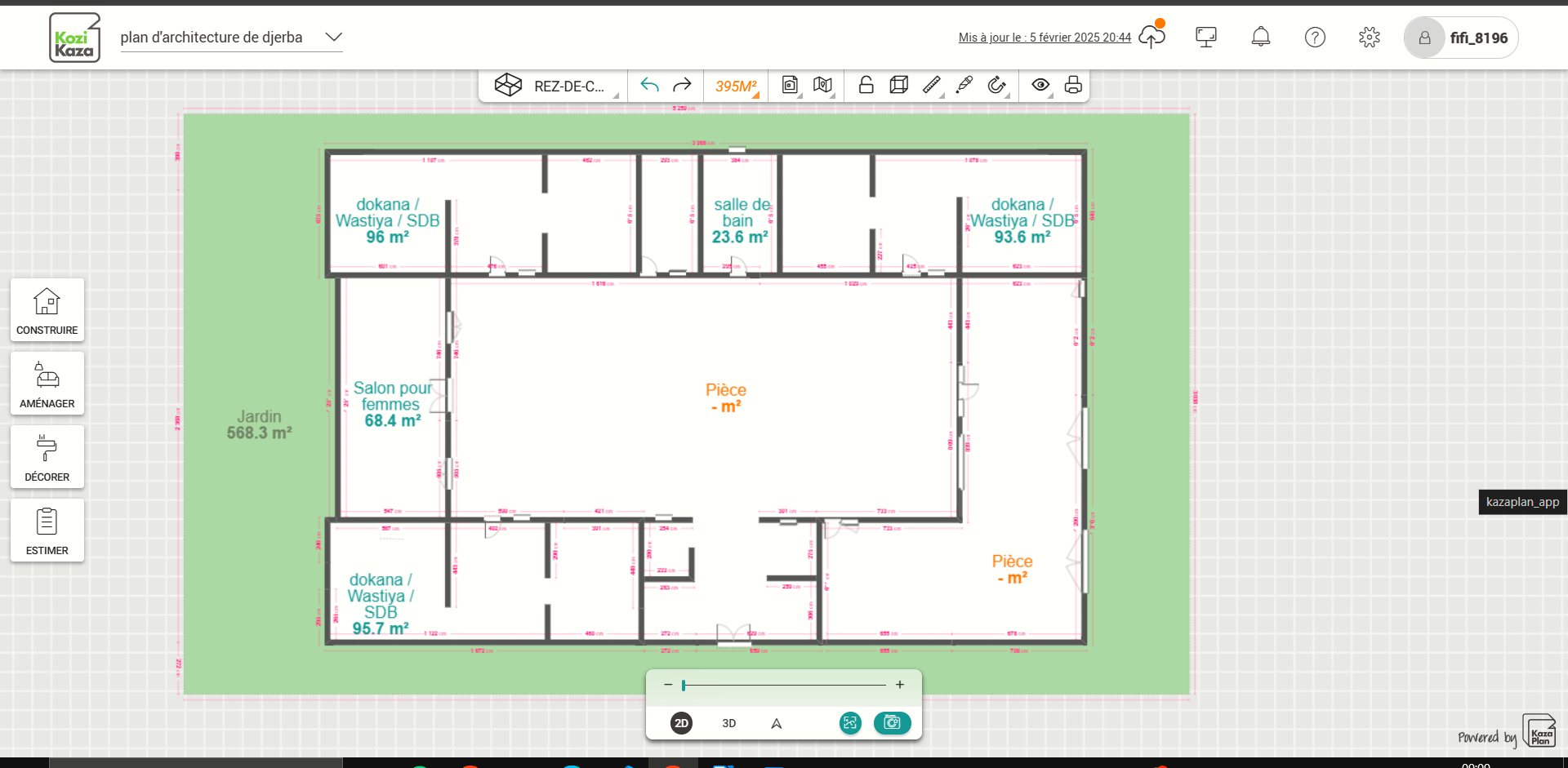Select the AMÉNAGER sidebar section
This screenshot has width=1568, height=768.
point(47,383)
